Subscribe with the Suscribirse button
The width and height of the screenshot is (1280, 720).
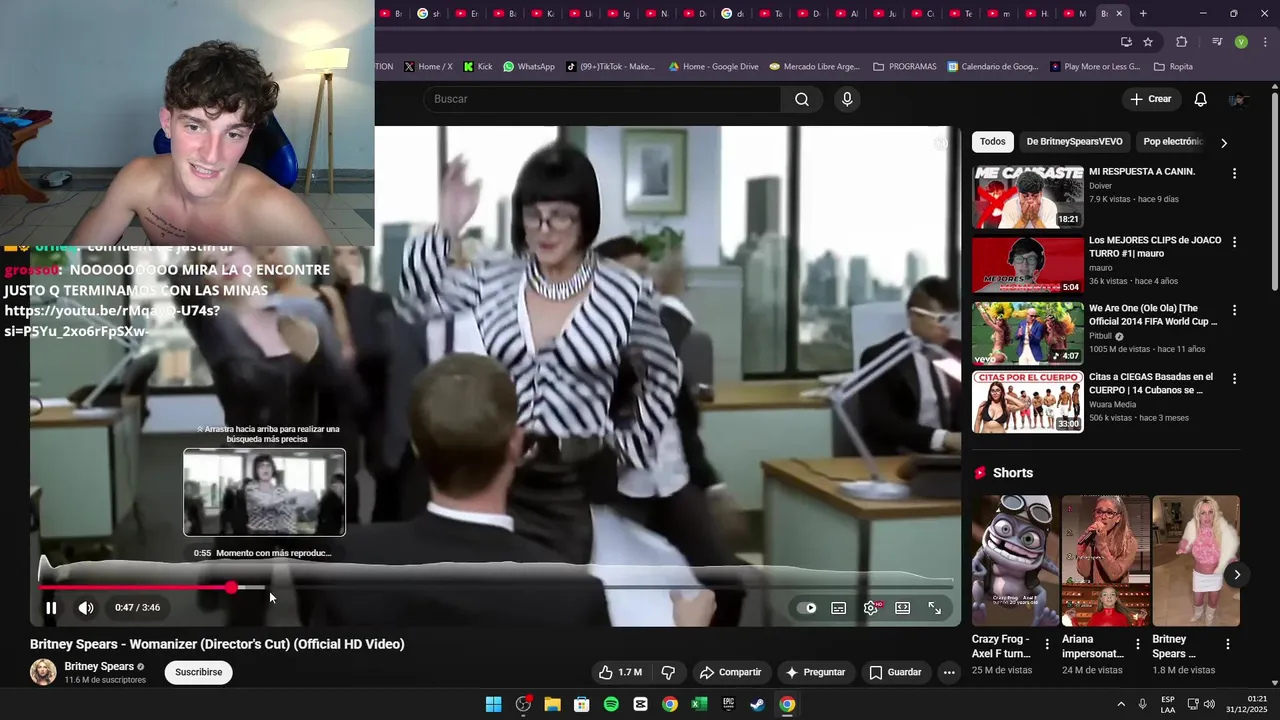(x=199, y=672)
